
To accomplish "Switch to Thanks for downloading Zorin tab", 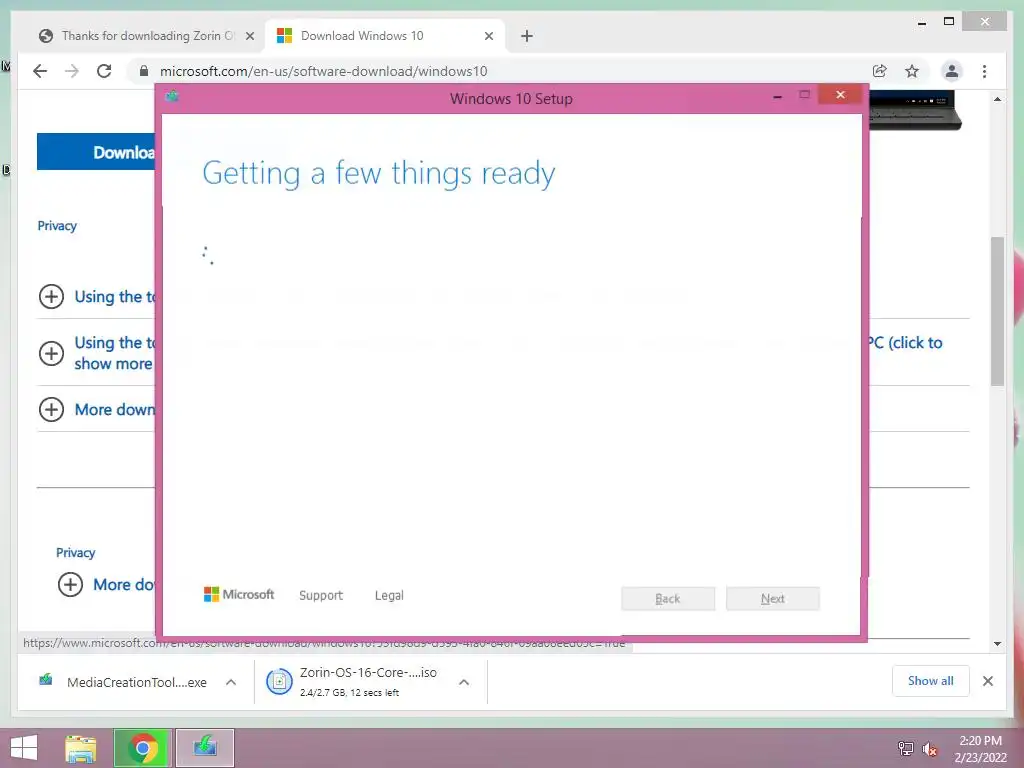I will 148,36.
